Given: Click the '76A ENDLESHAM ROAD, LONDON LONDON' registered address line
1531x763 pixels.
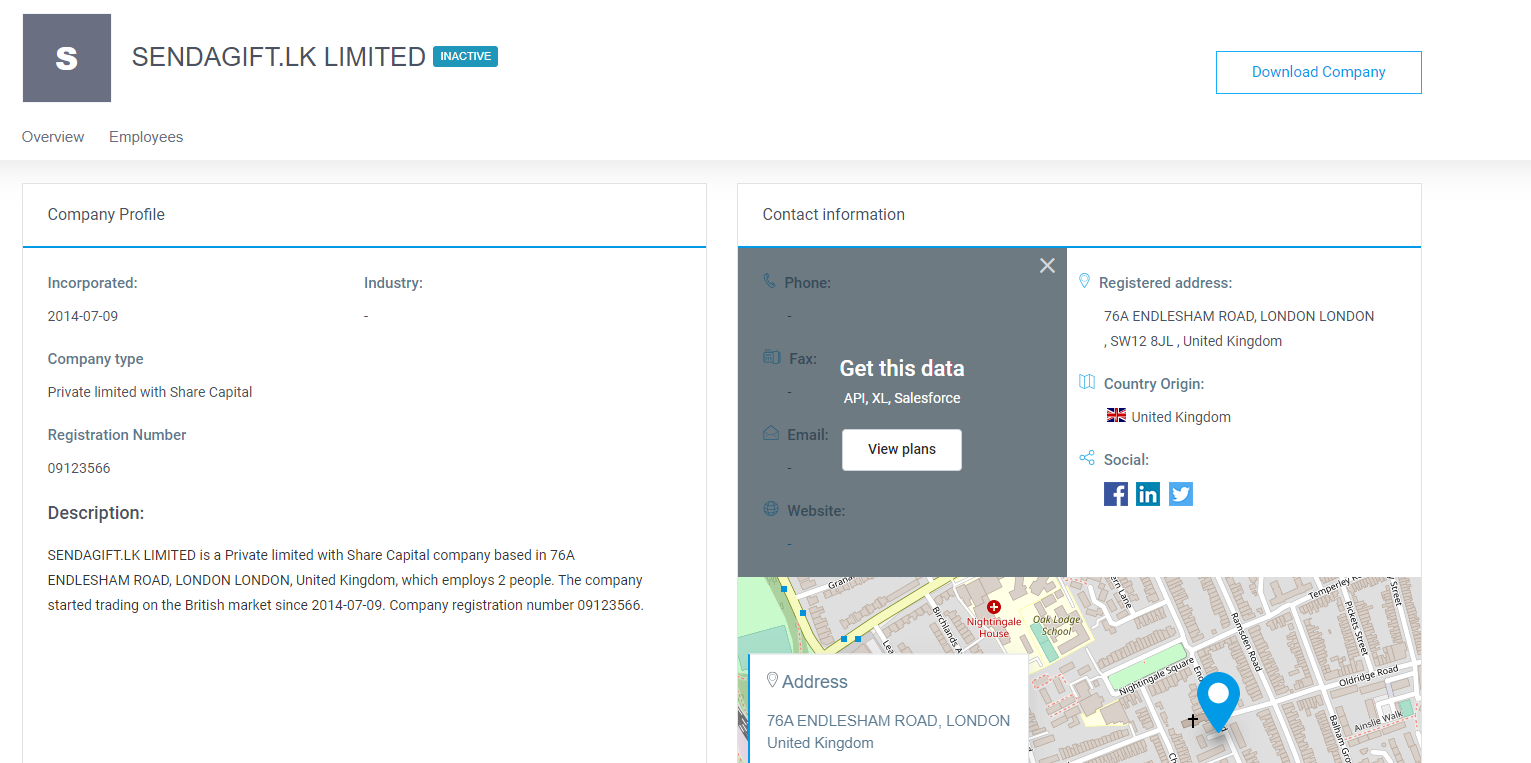Looking at the screenshot, I should tap(1239, 316).
